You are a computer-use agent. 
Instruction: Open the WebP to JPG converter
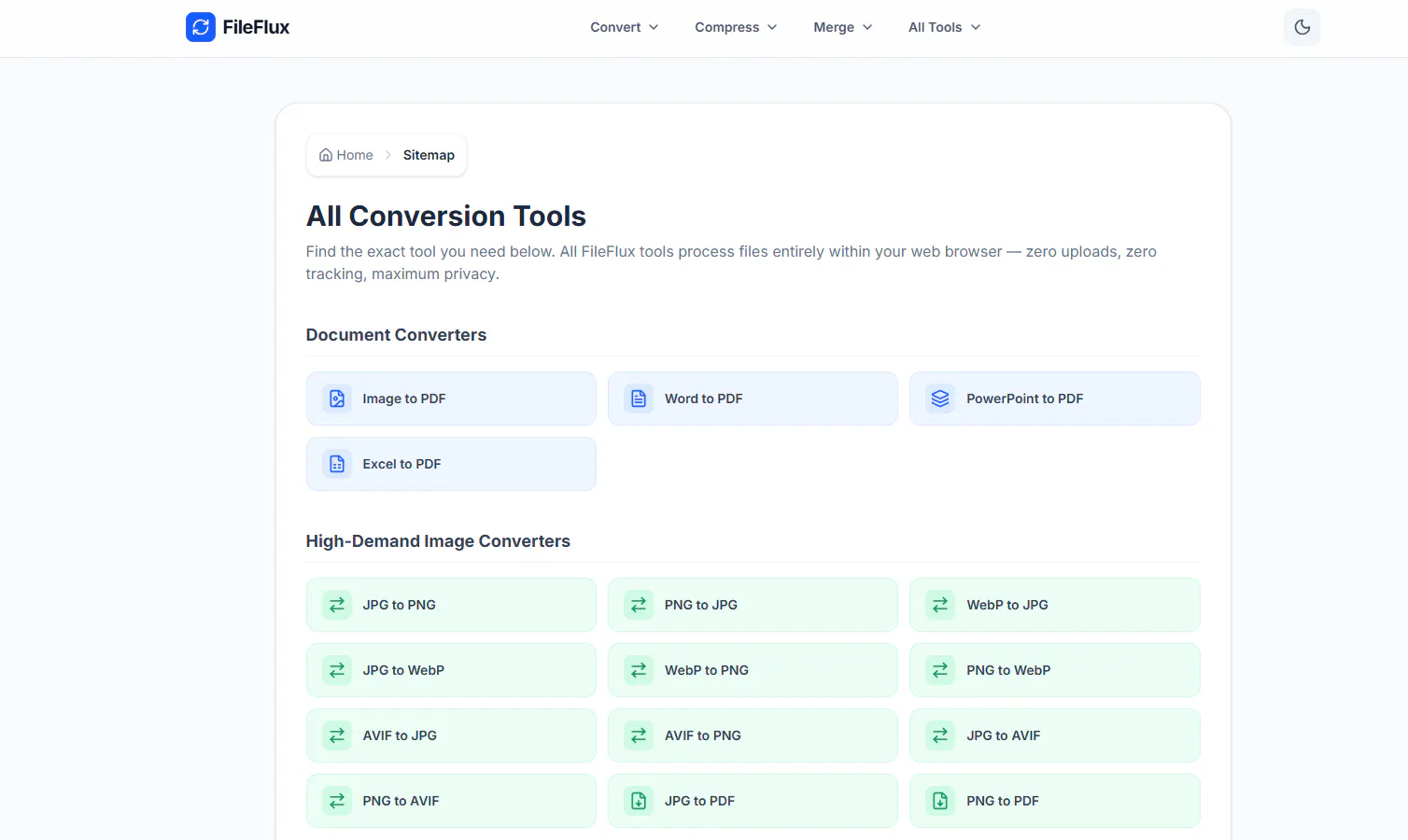coord(1054,605)
